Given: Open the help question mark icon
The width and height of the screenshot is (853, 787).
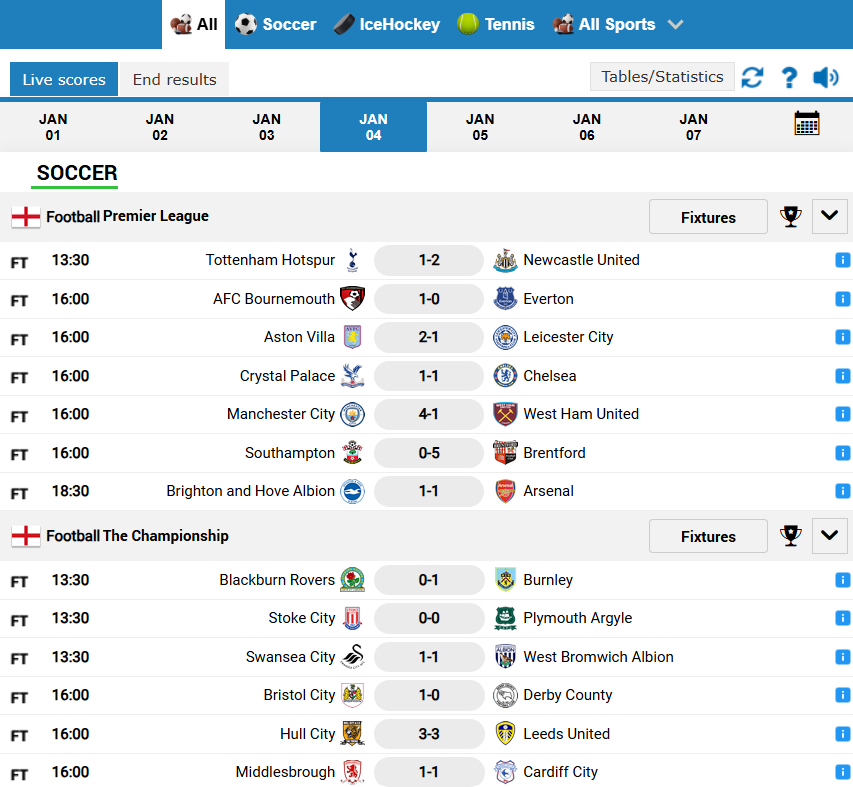Looking at the screenshot, I should pos(789,76).
